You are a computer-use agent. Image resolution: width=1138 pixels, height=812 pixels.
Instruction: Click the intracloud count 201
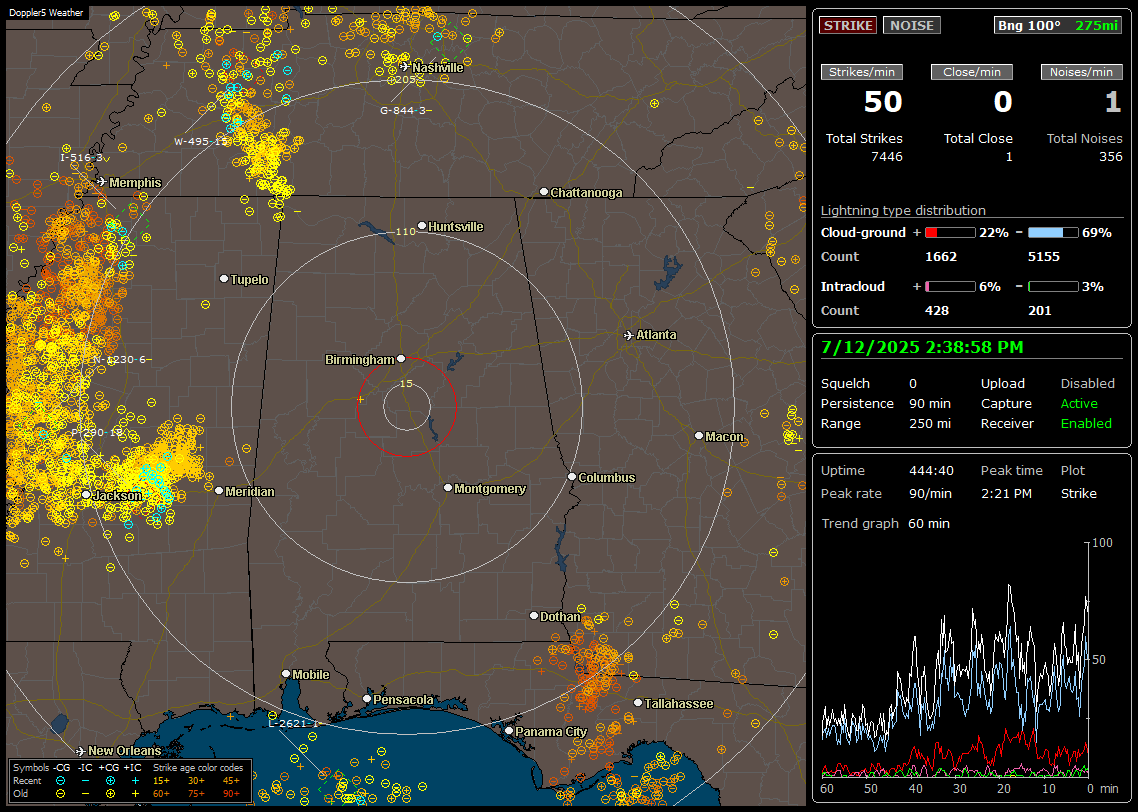1040,311
